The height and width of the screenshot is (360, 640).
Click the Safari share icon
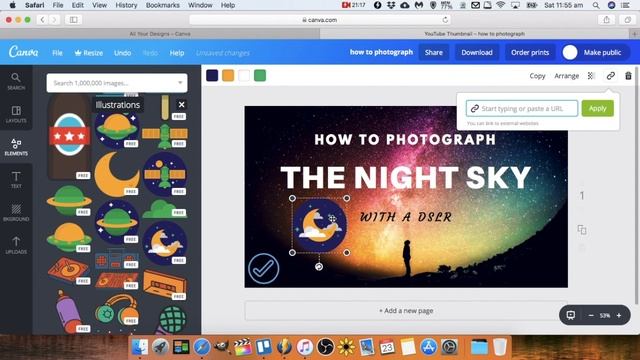tap(607, 20)
